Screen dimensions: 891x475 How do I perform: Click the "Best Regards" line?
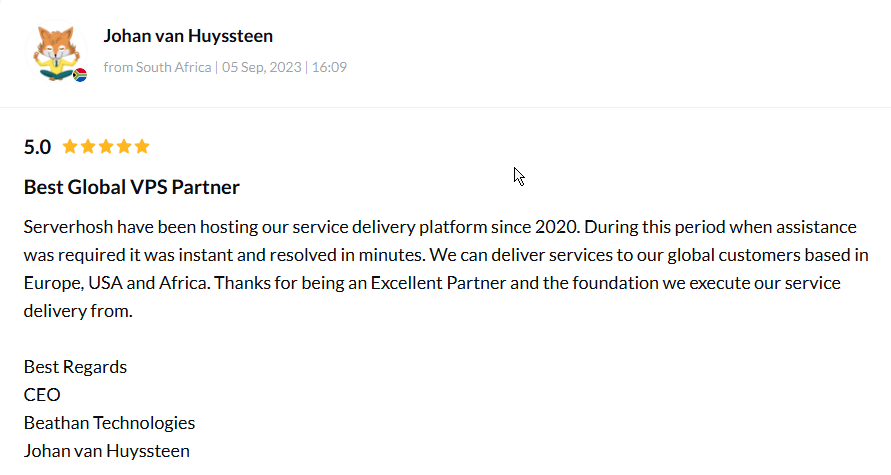click(75, 366)
